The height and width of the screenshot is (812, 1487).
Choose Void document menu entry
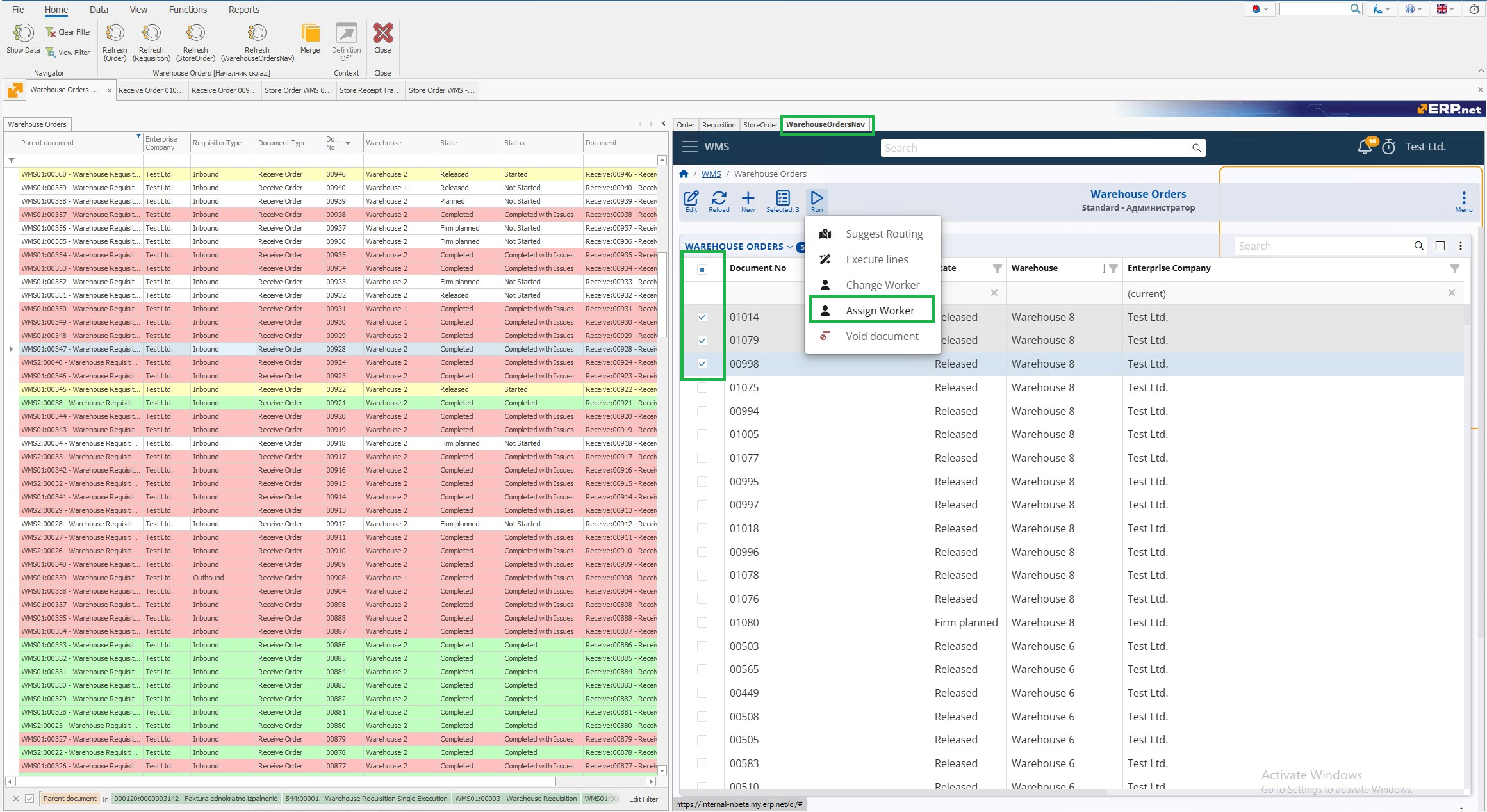[x=872, y=336]
